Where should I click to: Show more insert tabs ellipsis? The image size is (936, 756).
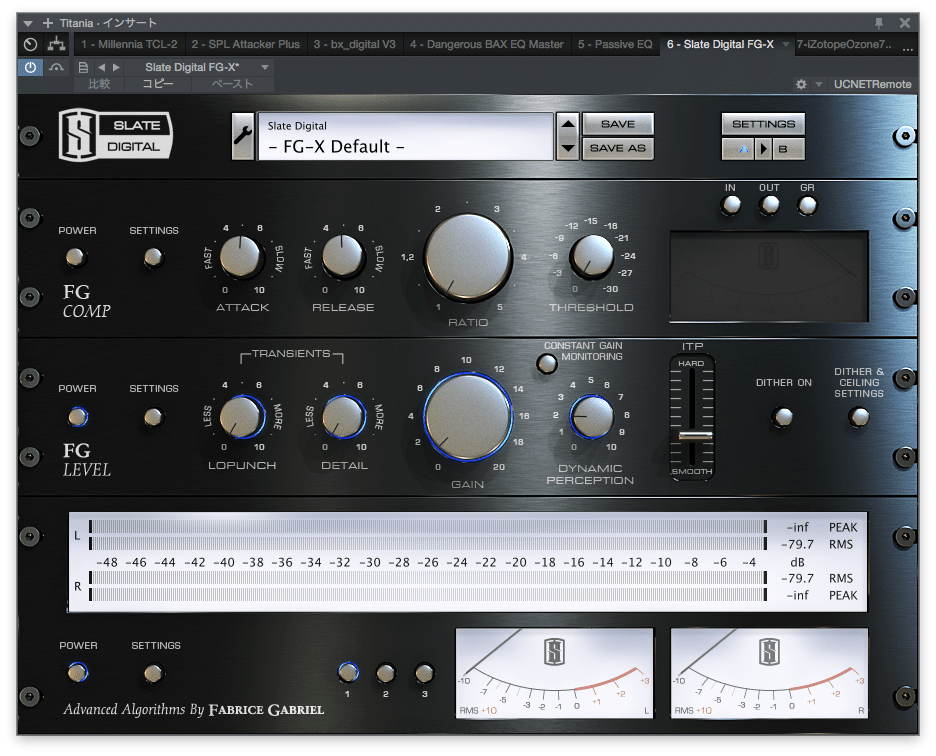pos(907,48)
